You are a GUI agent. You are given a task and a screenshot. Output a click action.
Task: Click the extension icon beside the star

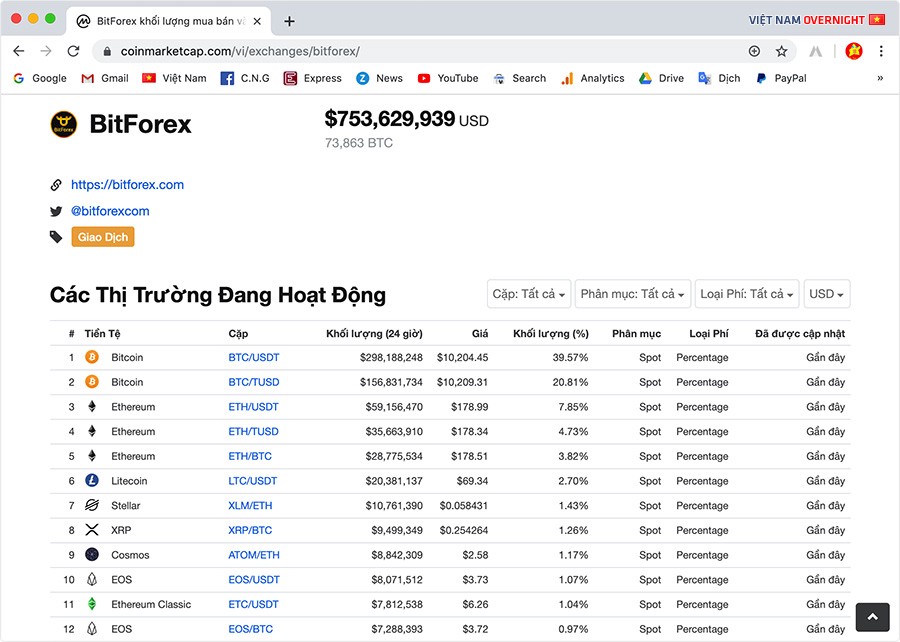tap(816, 51)
